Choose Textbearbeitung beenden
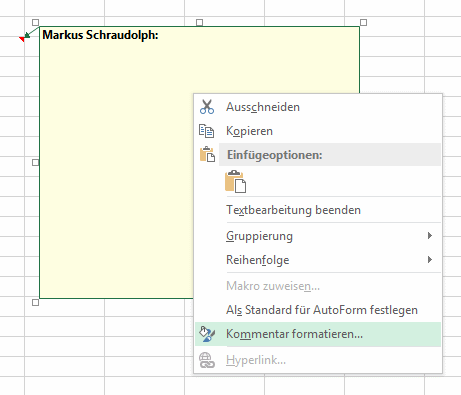The image size is (461, 395). point(318,210)
